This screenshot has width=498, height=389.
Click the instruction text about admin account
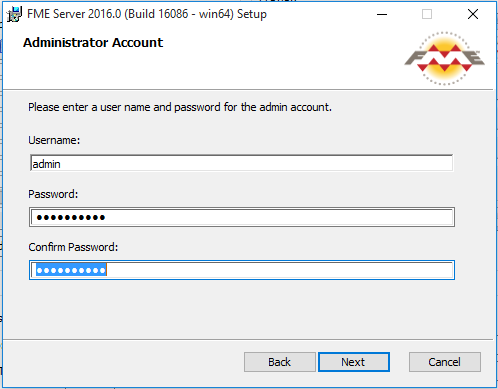pos(180,107)
